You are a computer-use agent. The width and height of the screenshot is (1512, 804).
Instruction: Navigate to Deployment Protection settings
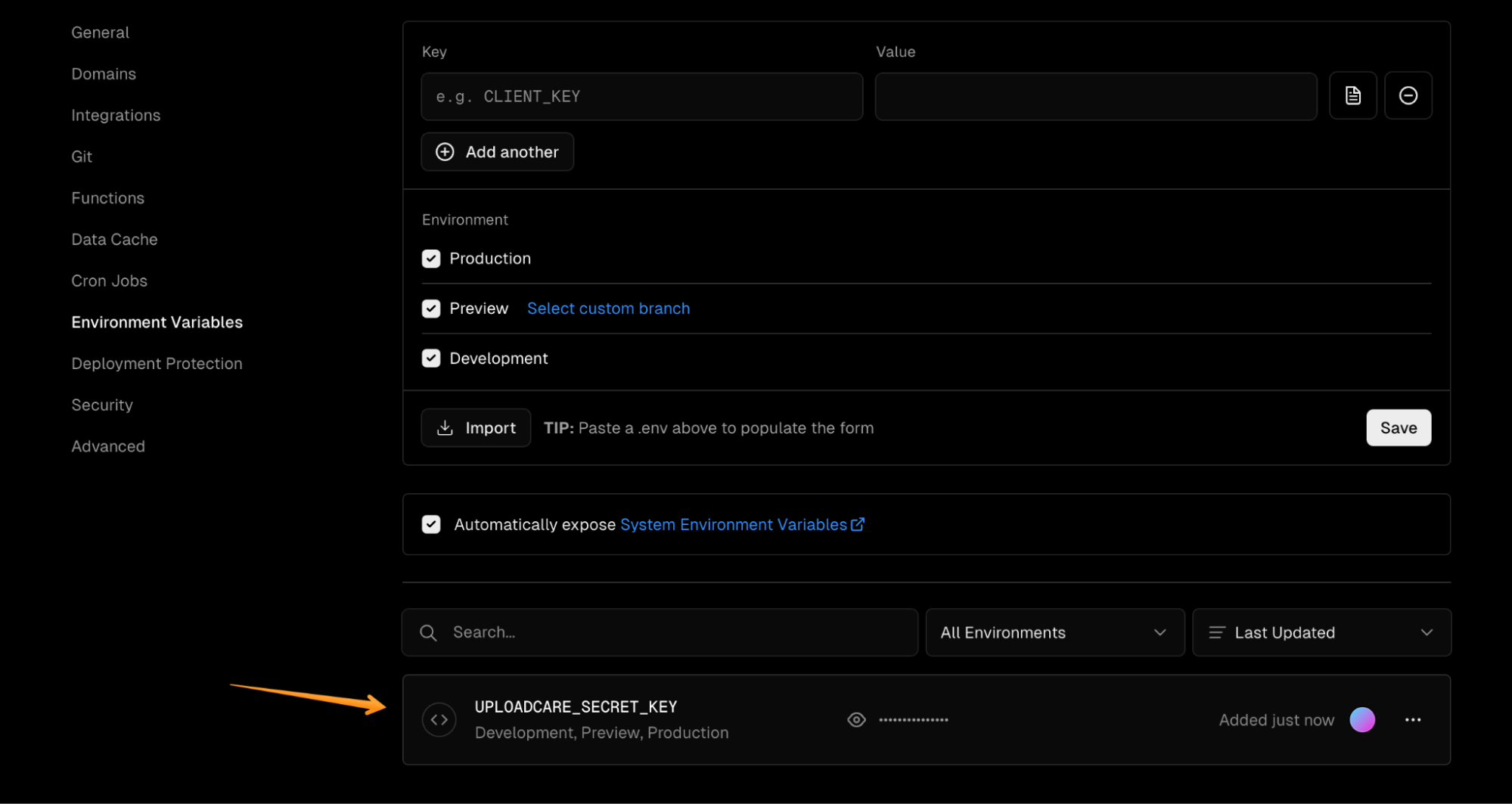pos(157,363)
